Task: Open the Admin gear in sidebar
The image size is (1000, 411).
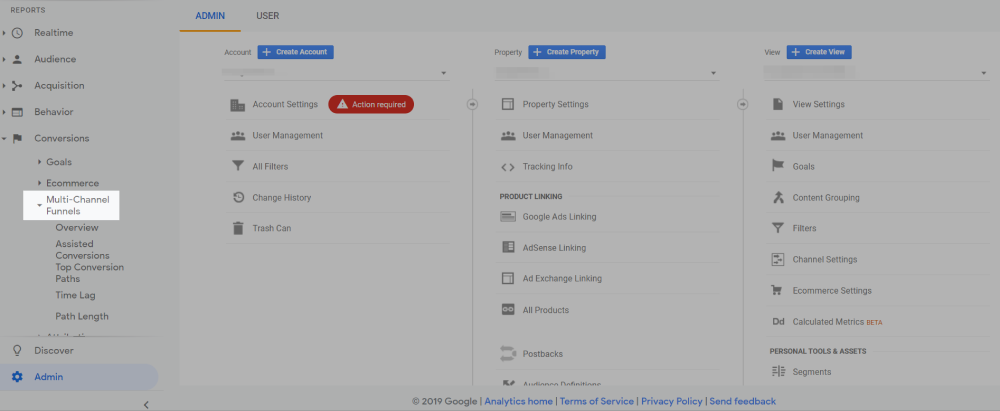Action: (x=17, y=377)
